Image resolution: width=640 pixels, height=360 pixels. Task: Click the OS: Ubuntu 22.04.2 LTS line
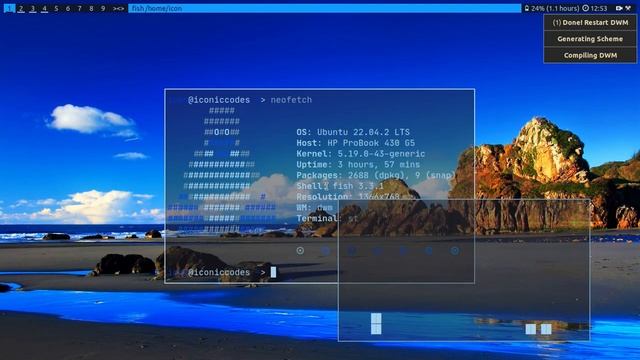(x=353, y=132)
